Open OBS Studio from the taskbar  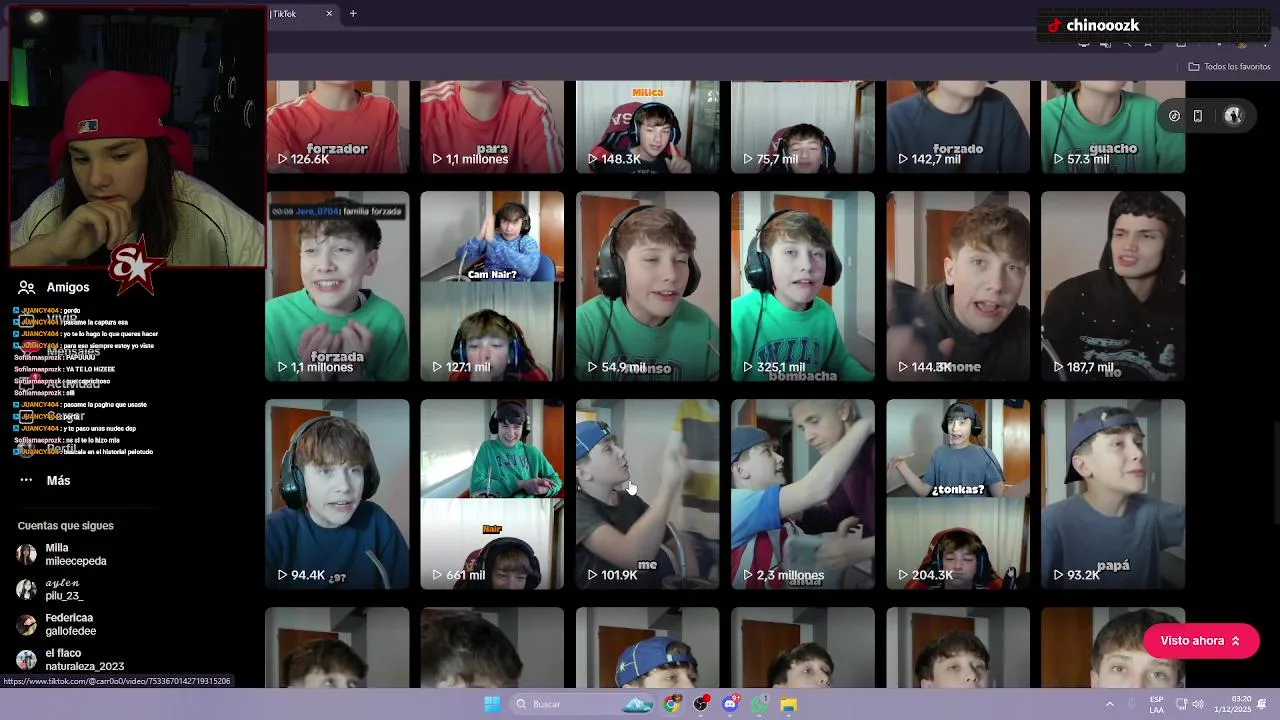pyautogui.click(x=701, y=704)
